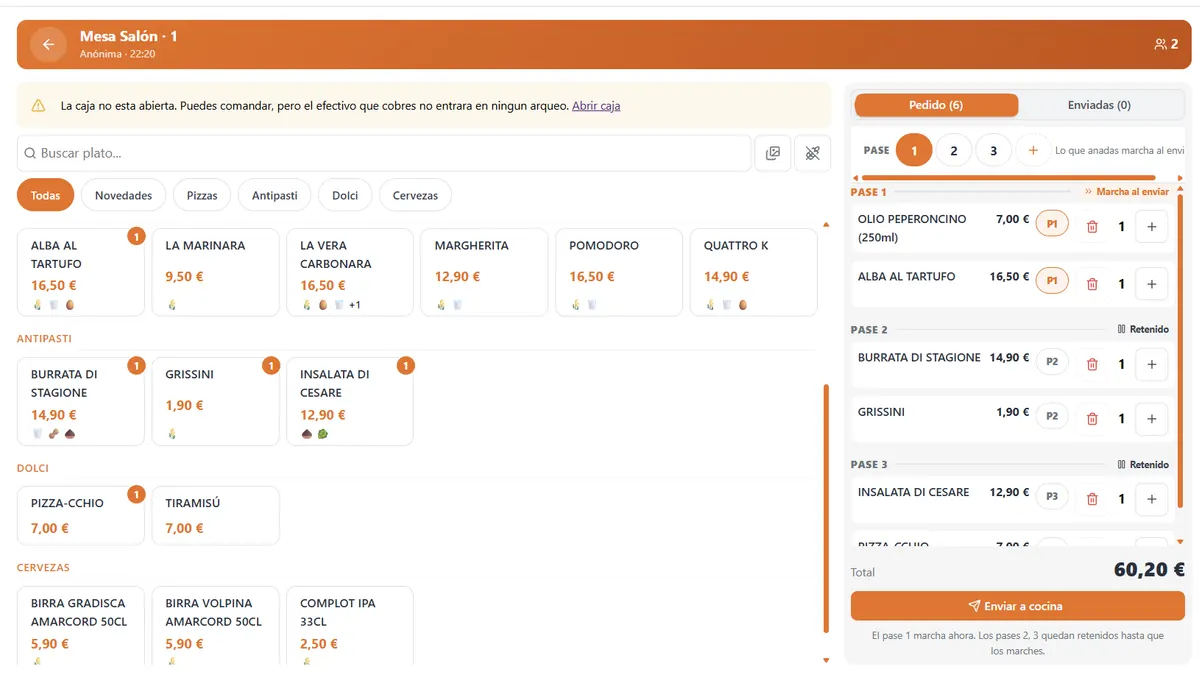Screen dimensions: 1200x675
Task: Trash the GRISSINI order line
Action: pyautogui.click(x=1092, y=419)
